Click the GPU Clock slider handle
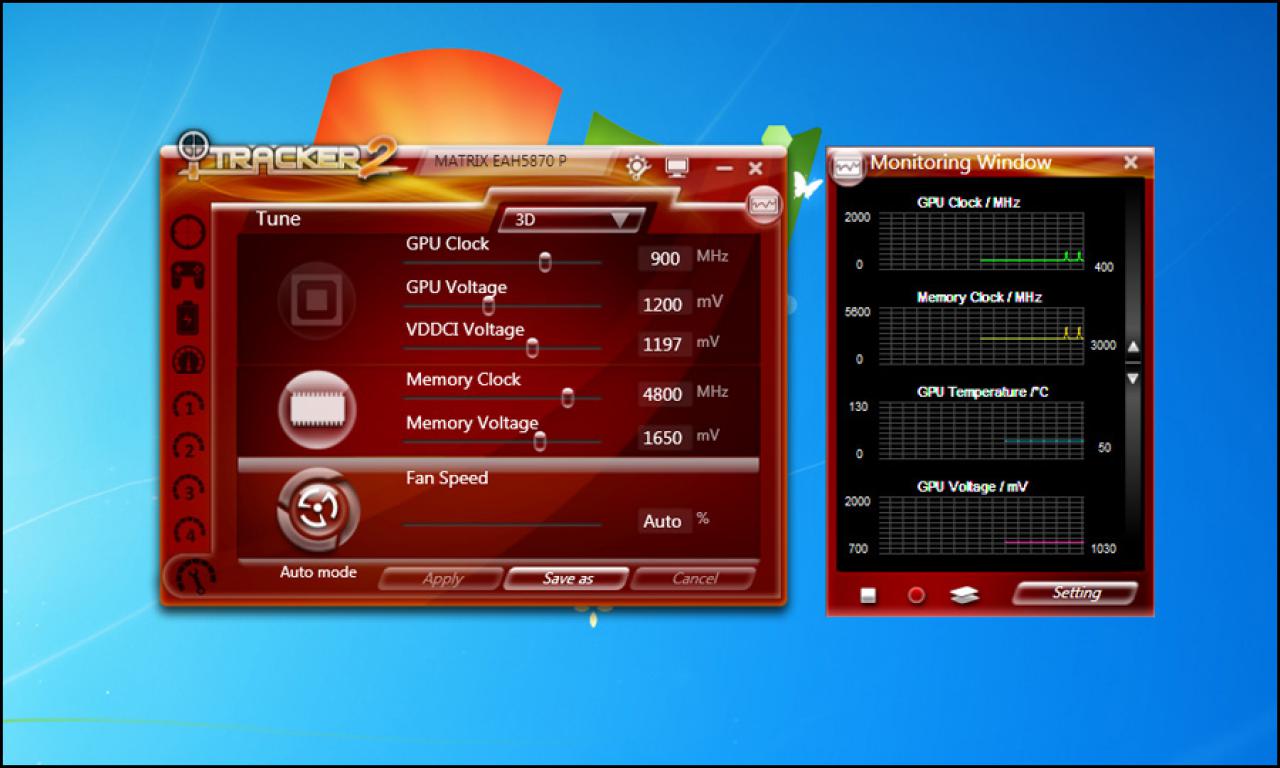Image resolution: width=1280 pixels, height=768 pixels. (x=545, y=262)
